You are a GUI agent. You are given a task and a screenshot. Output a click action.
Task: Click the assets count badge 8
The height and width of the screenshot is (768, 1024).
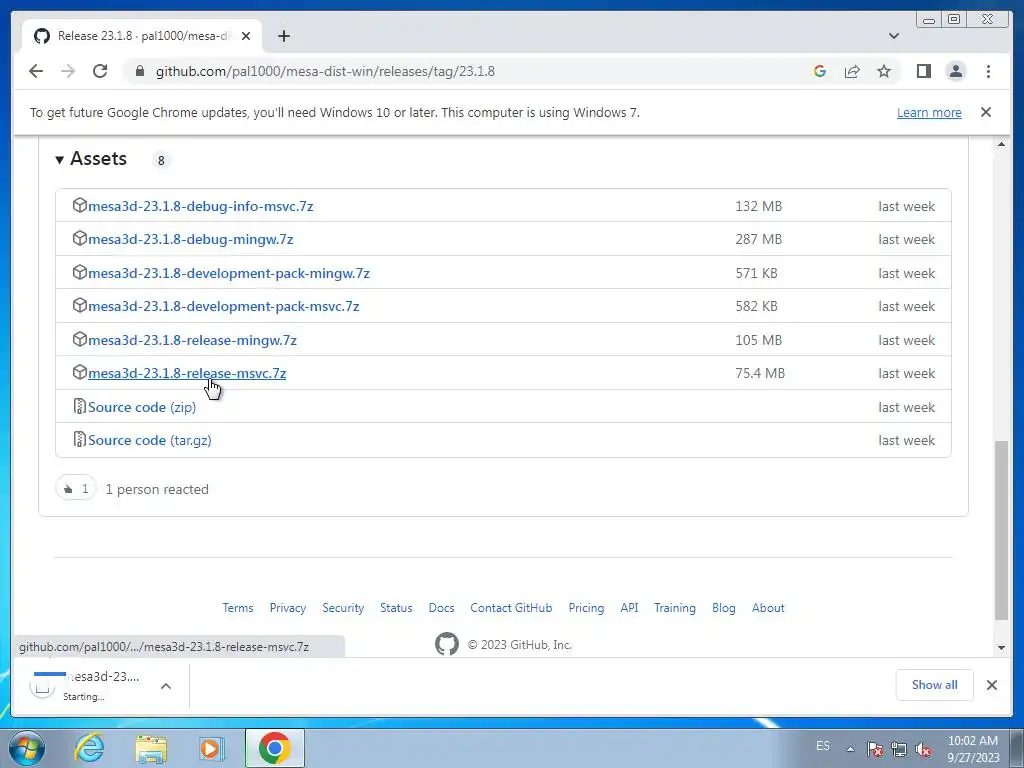(161, 160)
